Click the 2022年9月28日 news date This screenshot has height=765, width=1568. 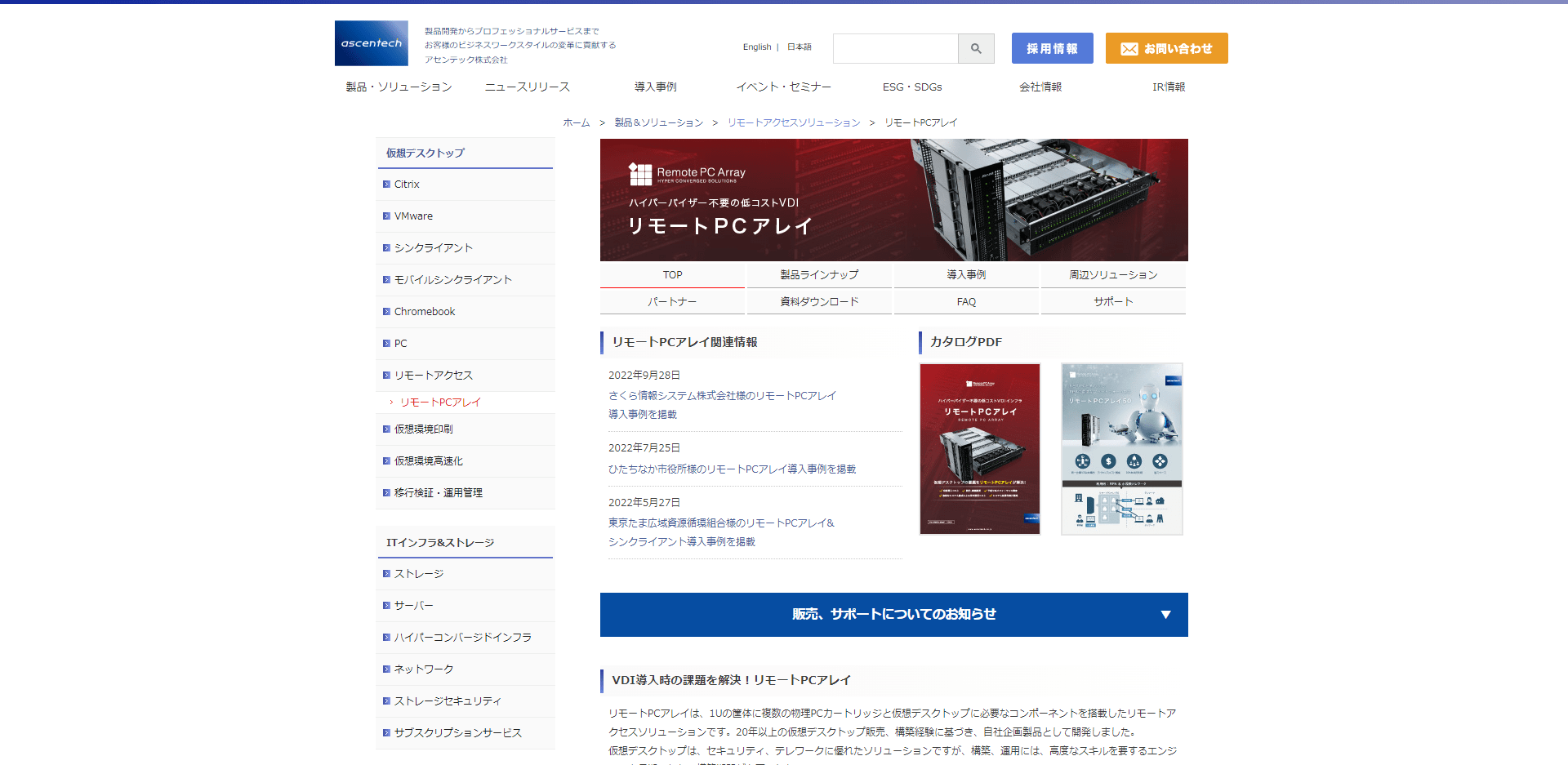[644, 376]
